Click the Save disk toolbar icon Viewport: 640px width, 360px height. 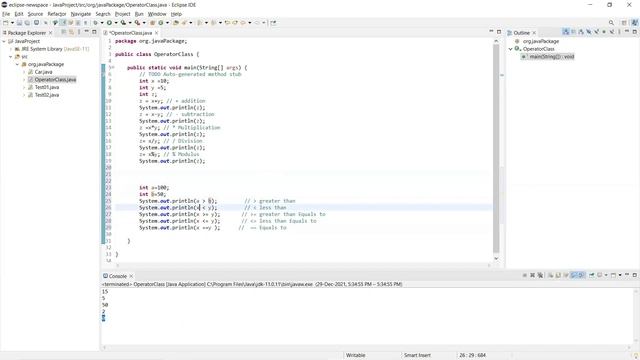coord(19,23)
